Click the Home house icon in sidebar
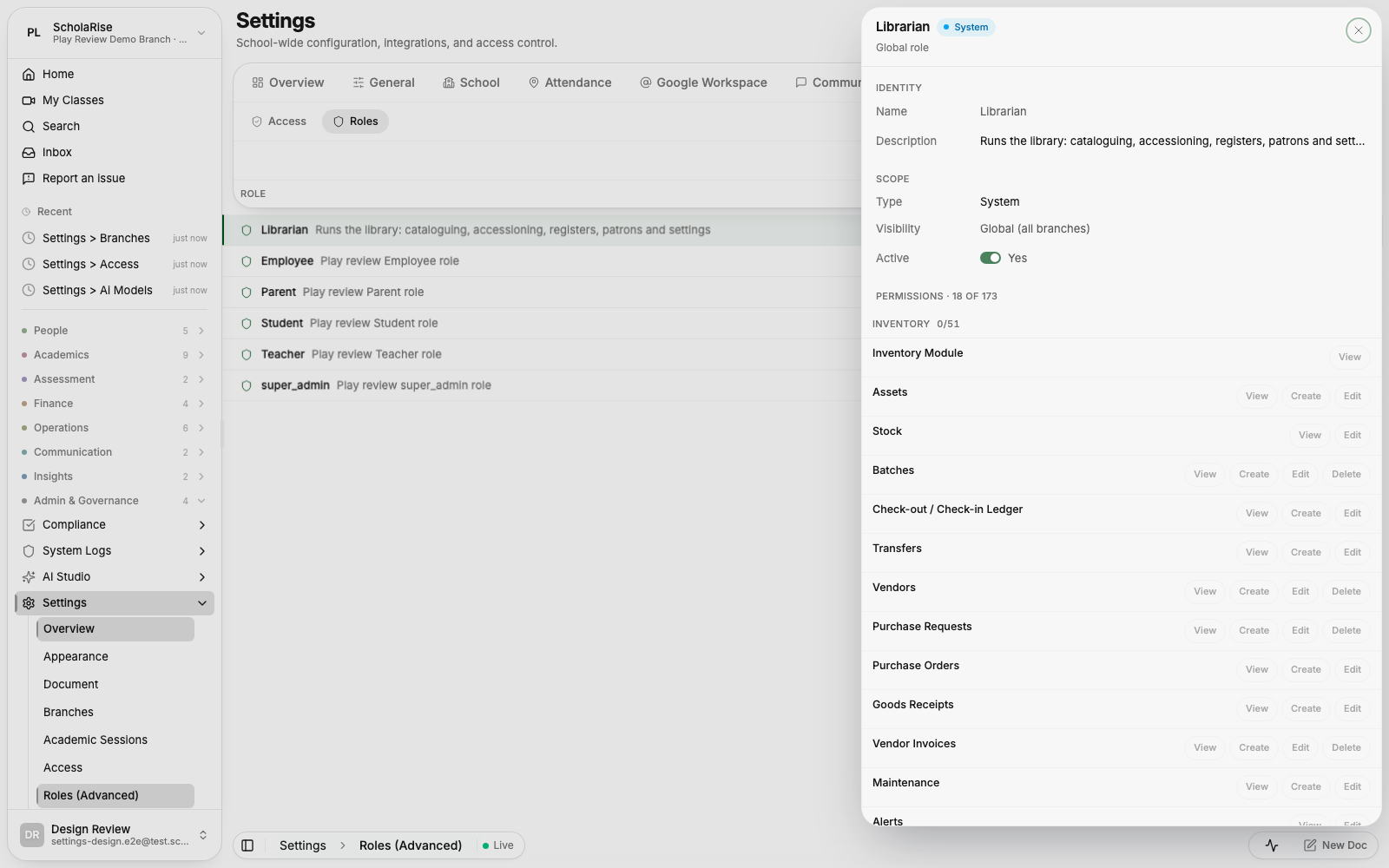 (29, 75)
